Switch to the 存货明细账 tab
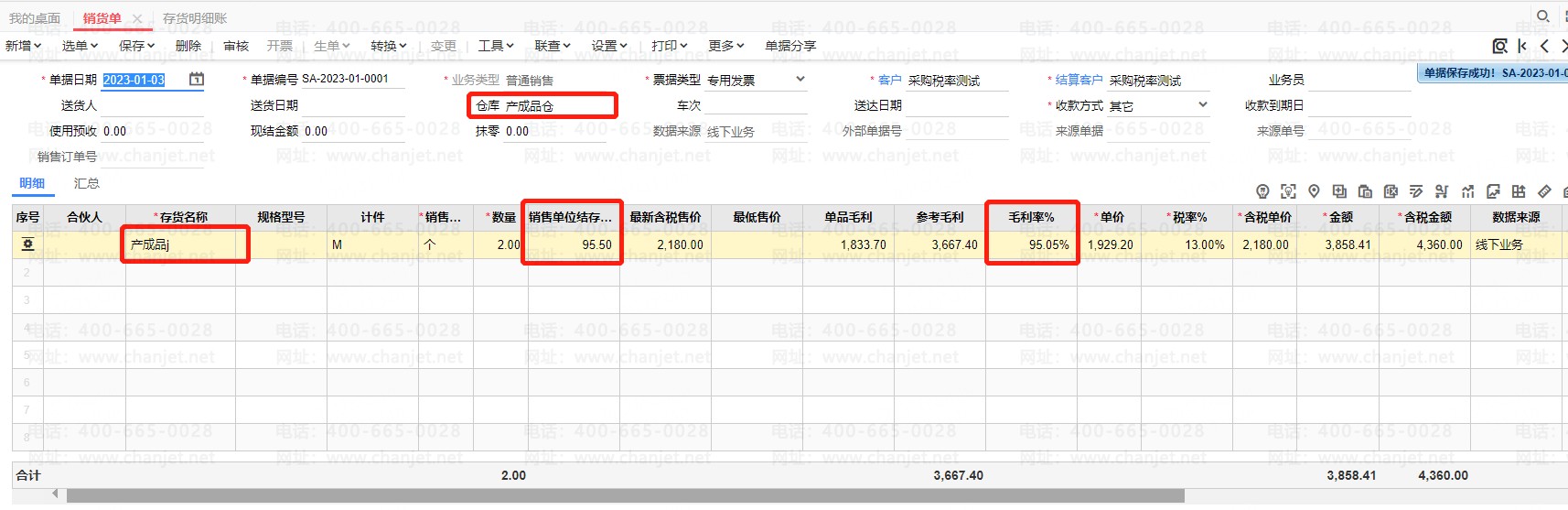The image size is (1568, 510). (x=195, y=18)
